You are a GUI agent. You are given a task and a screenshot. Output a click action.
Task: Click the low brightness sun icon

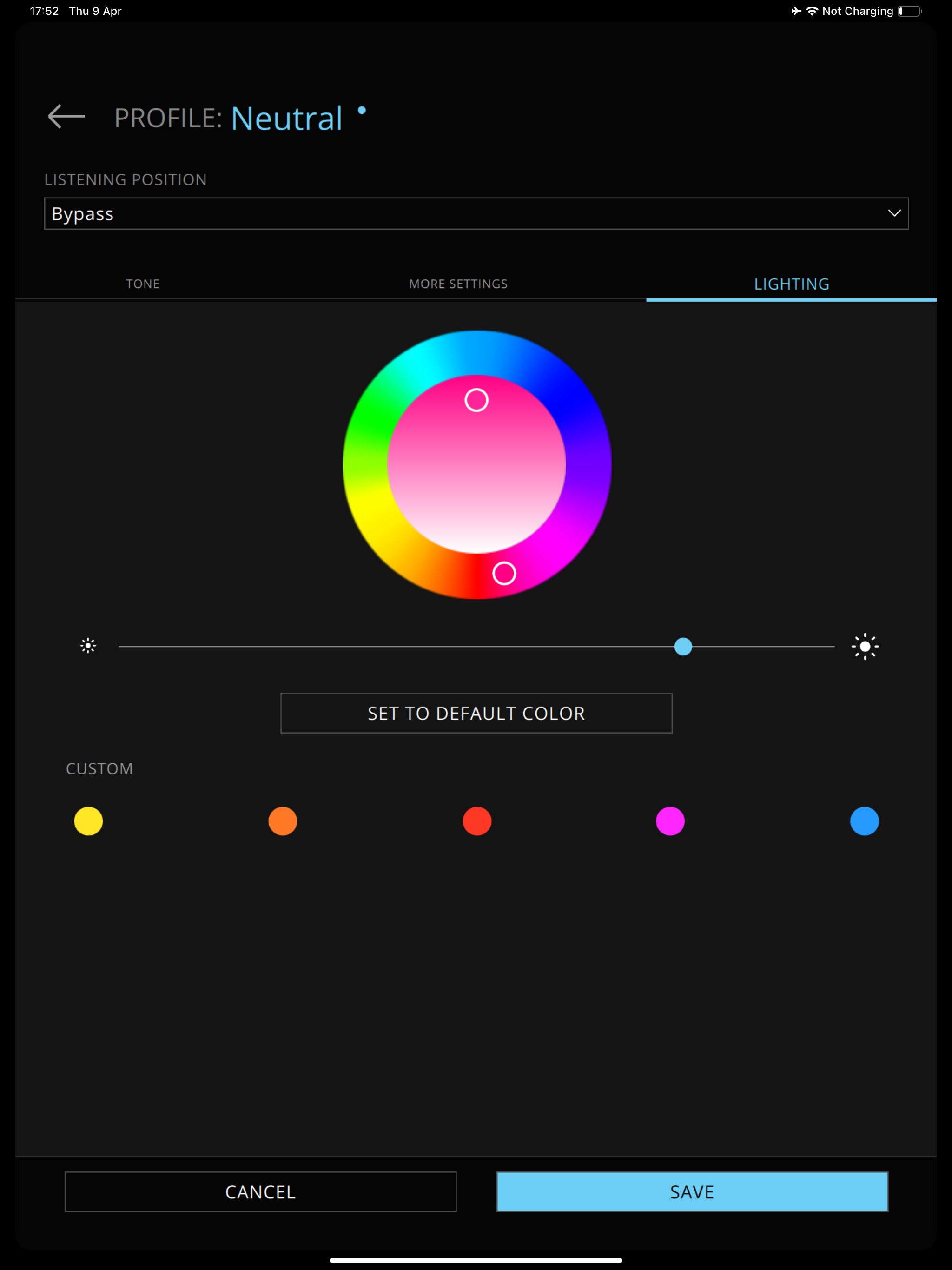(x=88, y=646)
